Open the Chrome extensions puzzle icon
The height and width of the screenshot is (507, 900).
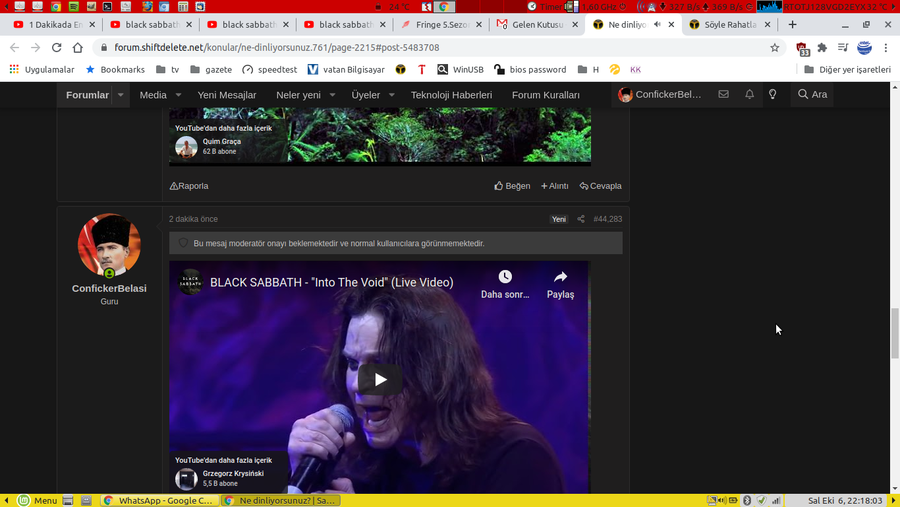[822, 48]
